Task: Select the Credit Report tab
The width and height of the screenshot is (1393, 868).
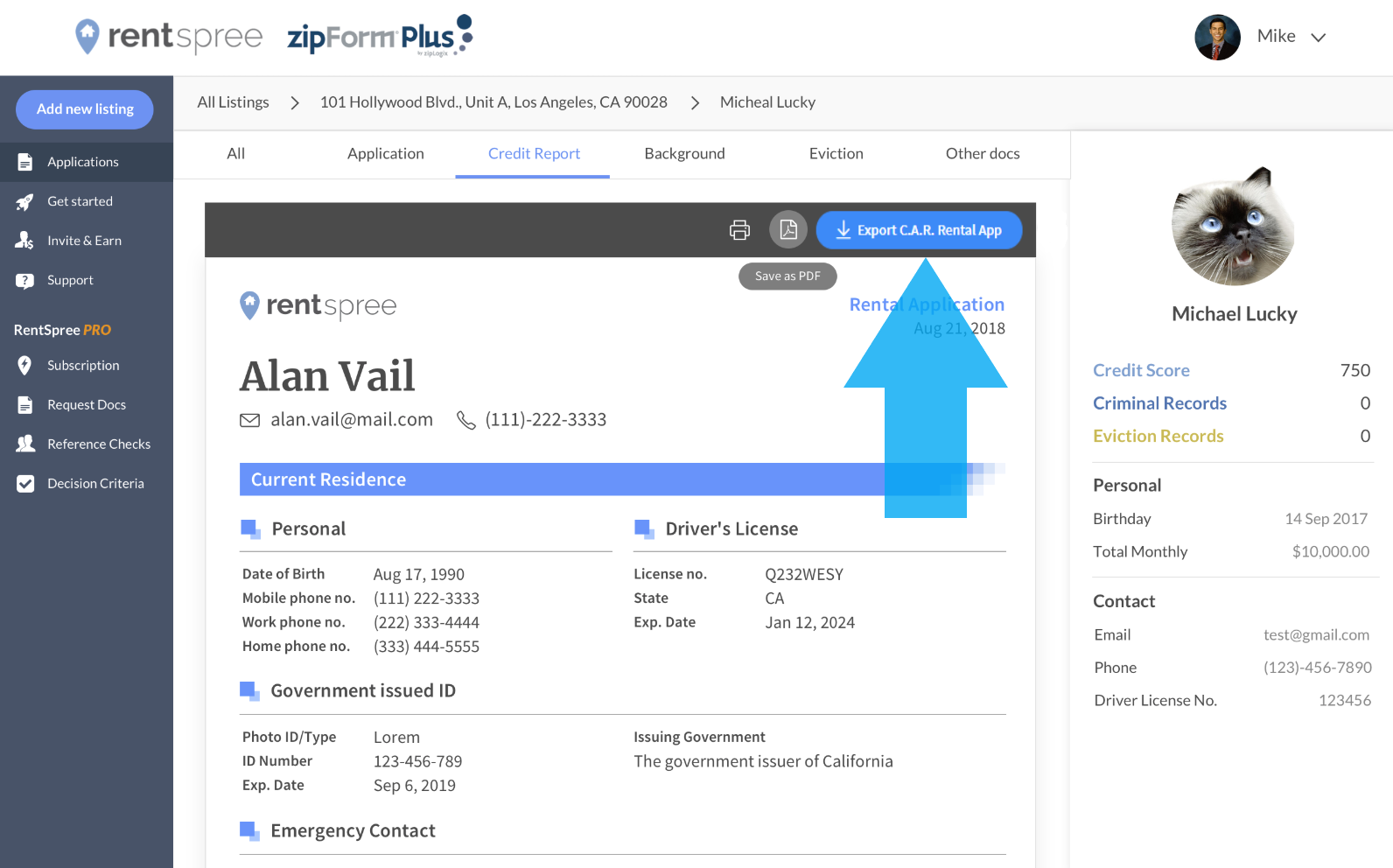Action: click(534, 154)
